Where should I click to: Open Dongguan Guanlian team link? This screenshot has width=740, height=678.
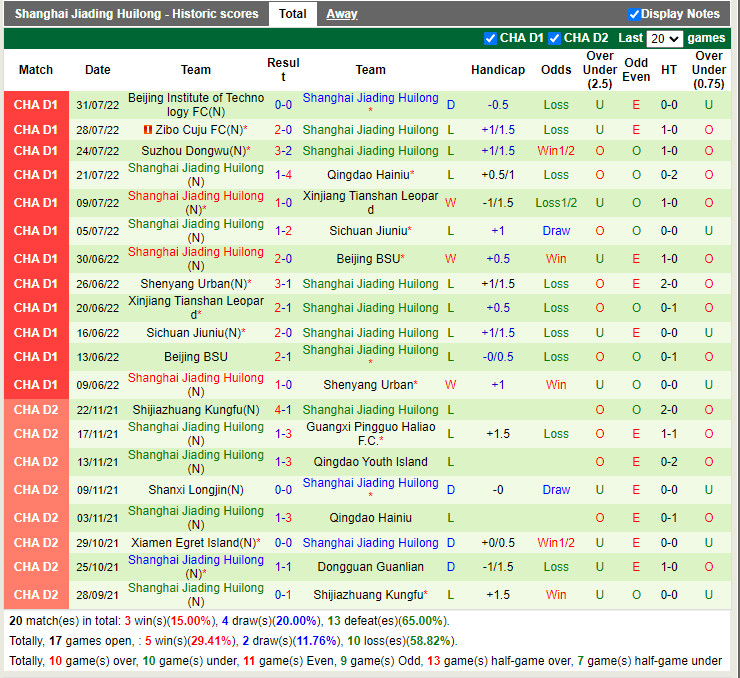tap(370, 567)
